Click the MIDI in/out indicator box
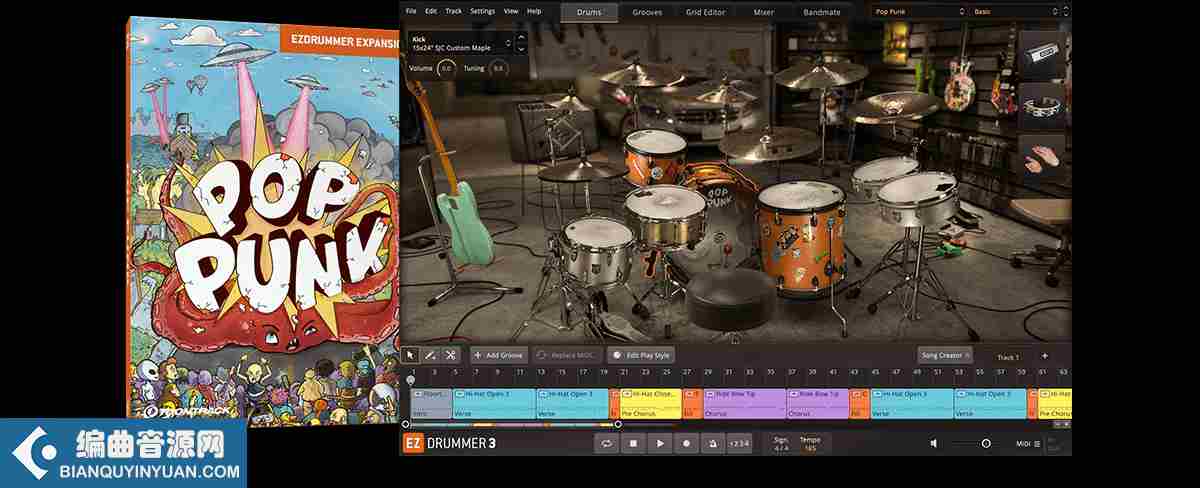1200x488 pixels. tap(1054, 444)
